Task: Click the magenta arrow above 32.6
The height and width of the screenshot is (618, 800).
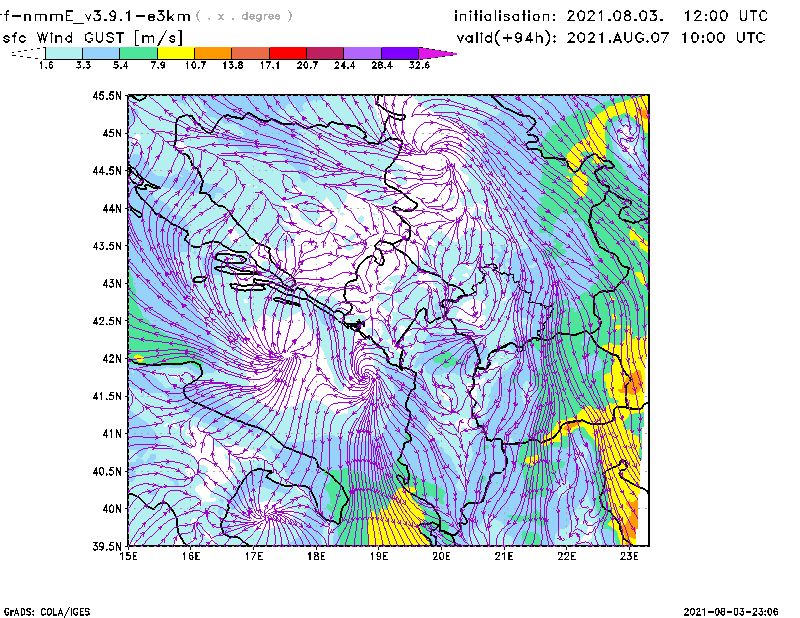Action: pos(437,53)
